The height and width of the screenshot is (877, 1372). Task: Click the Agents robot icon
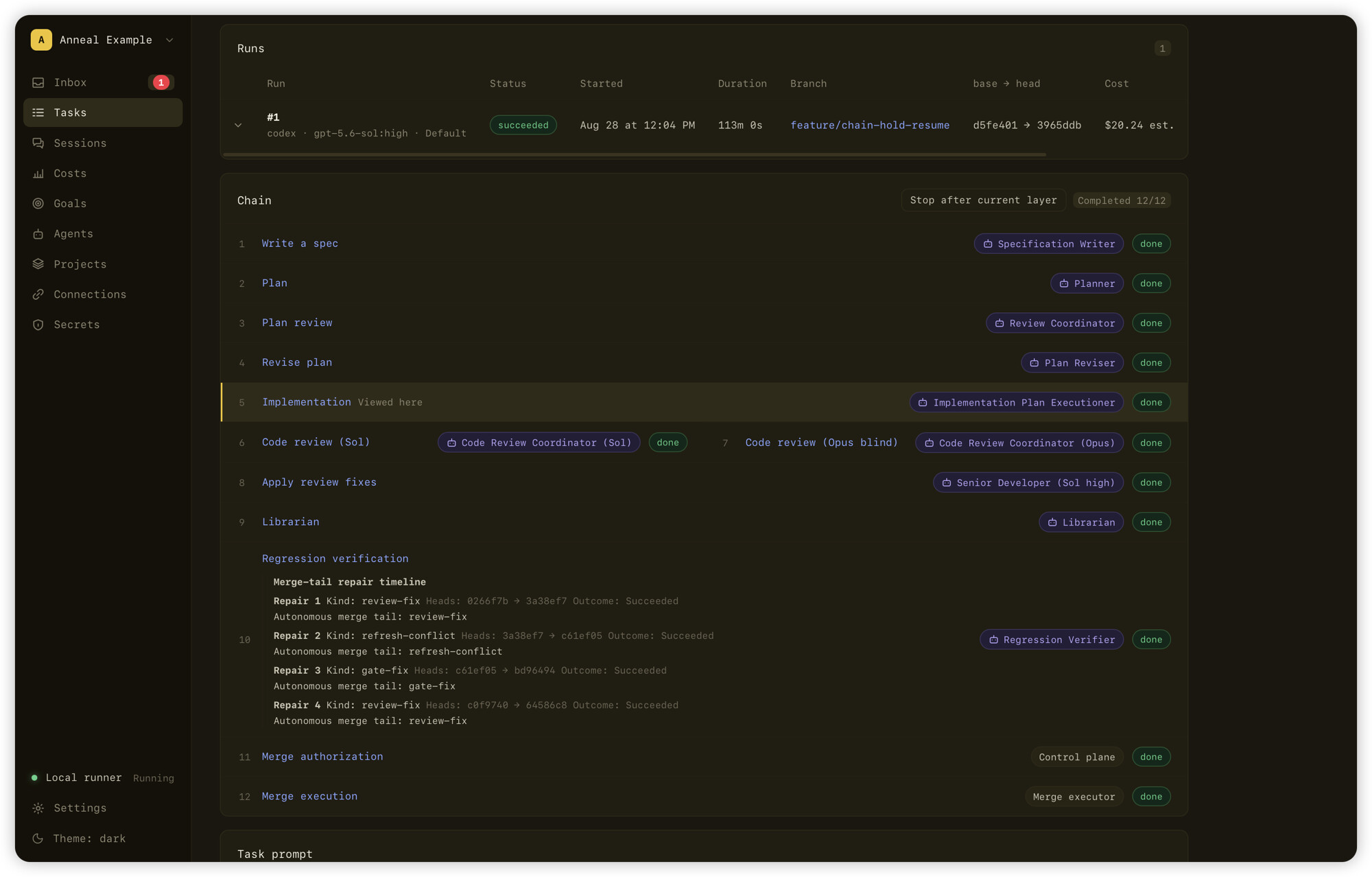tap(38, 234)
